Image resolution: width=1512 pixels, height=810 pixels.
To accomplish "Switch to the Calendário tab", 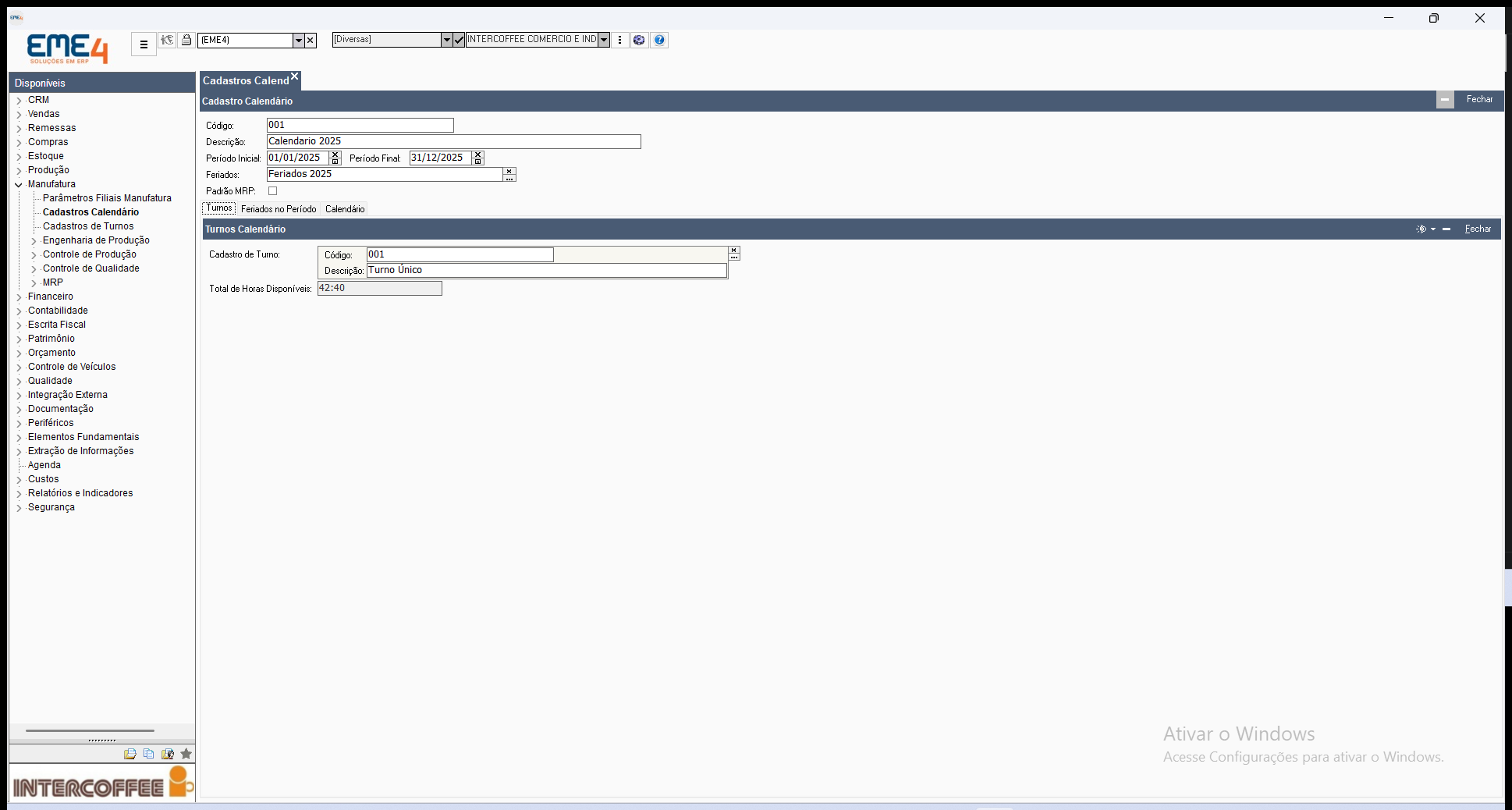I will click(x=345, y=209).
